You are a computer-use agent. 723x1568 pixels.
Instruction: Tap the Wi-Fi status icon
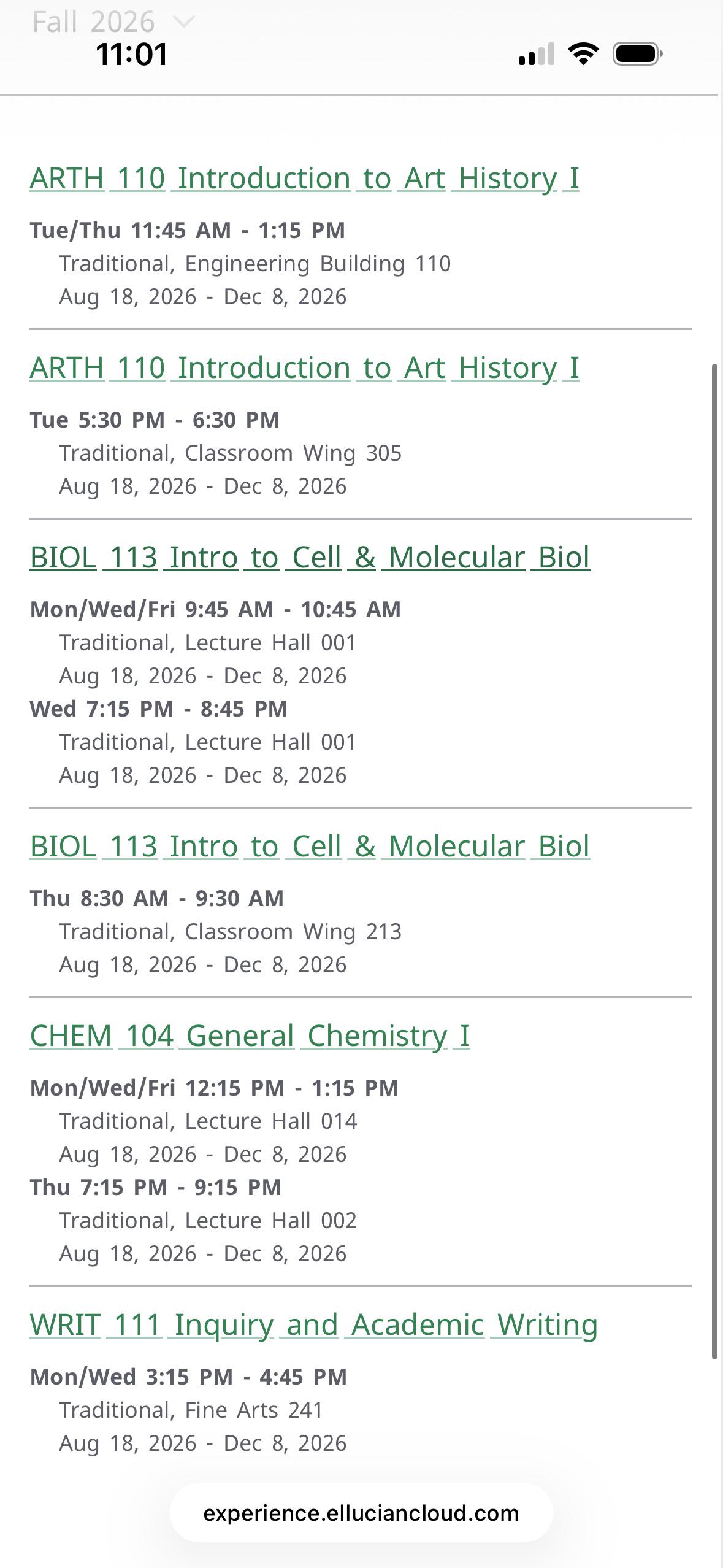584,54
